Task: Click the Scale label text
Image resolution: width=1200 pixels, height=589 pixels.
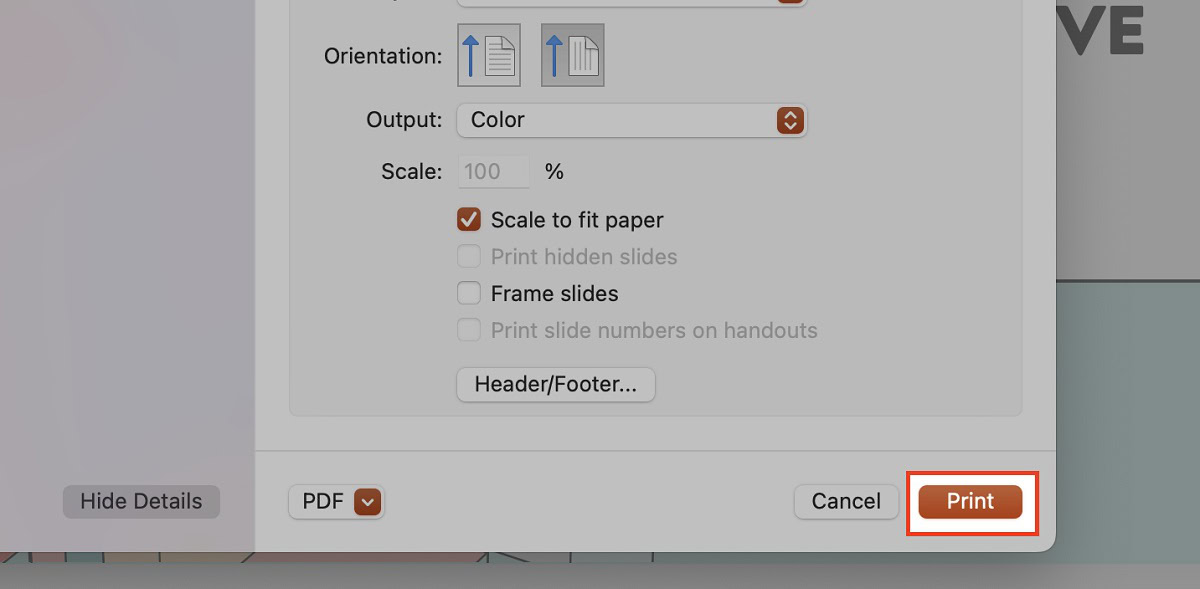Action: coord(411,171)
